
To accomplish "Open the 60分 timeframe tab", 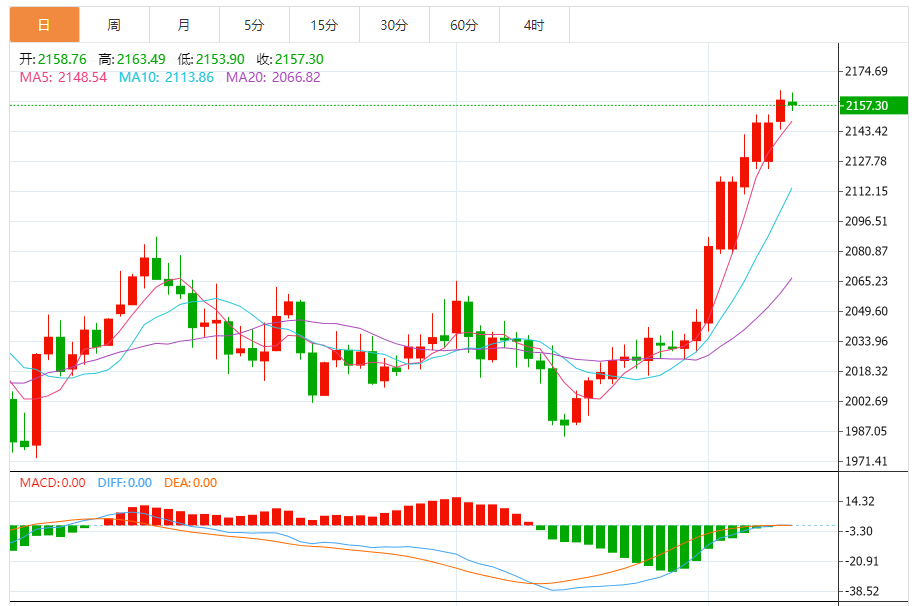I will (x=464, y=25).
